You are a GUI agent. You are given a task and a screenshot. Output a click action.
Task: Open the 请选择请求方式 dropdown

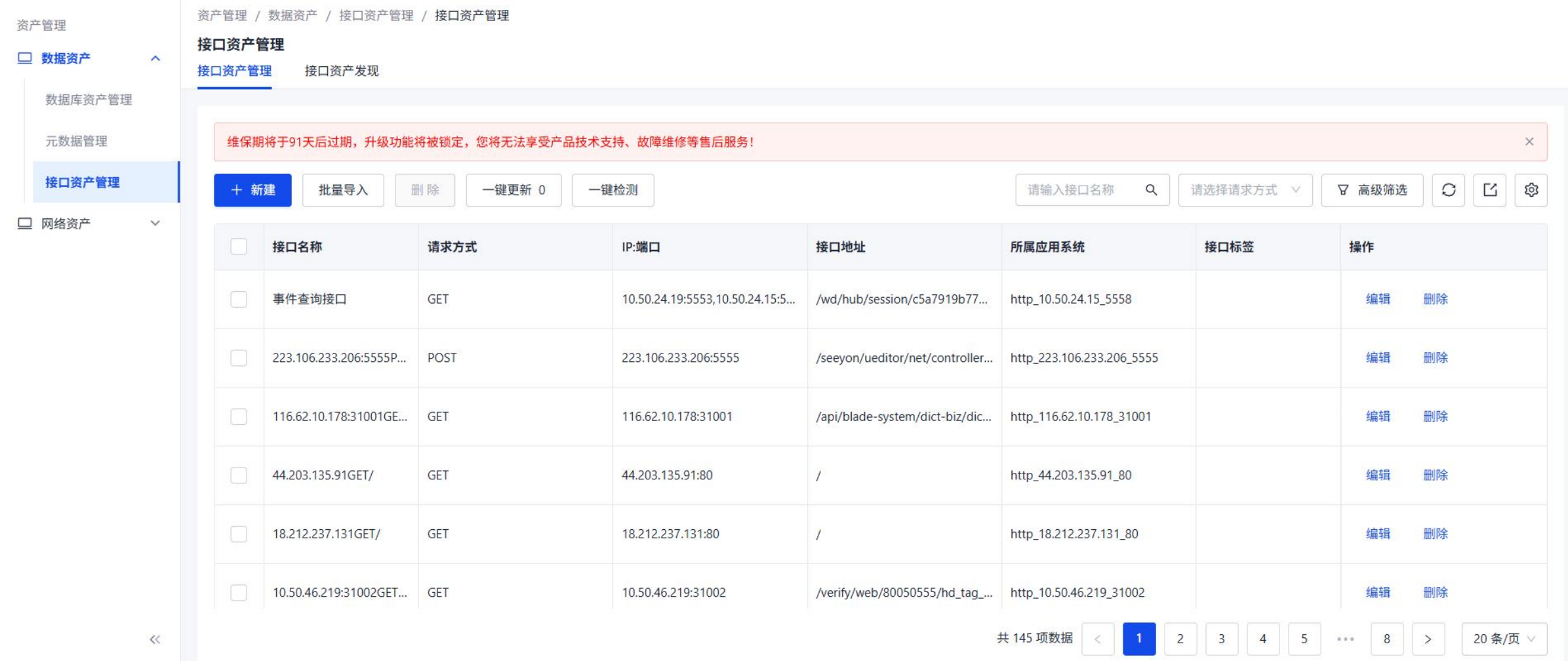tap(1245, 190)
